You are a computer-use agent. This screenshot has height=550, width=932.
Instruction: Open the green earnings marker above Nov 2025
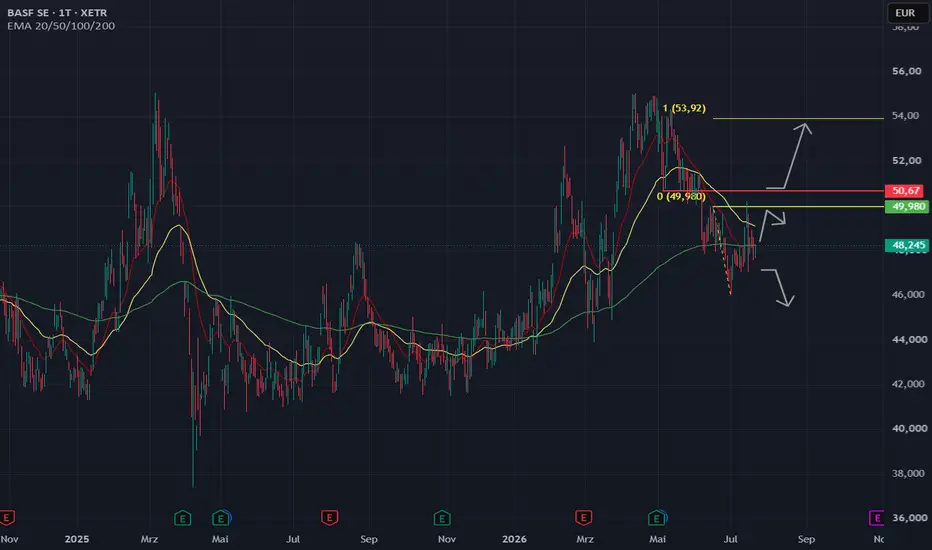point(442,518)
